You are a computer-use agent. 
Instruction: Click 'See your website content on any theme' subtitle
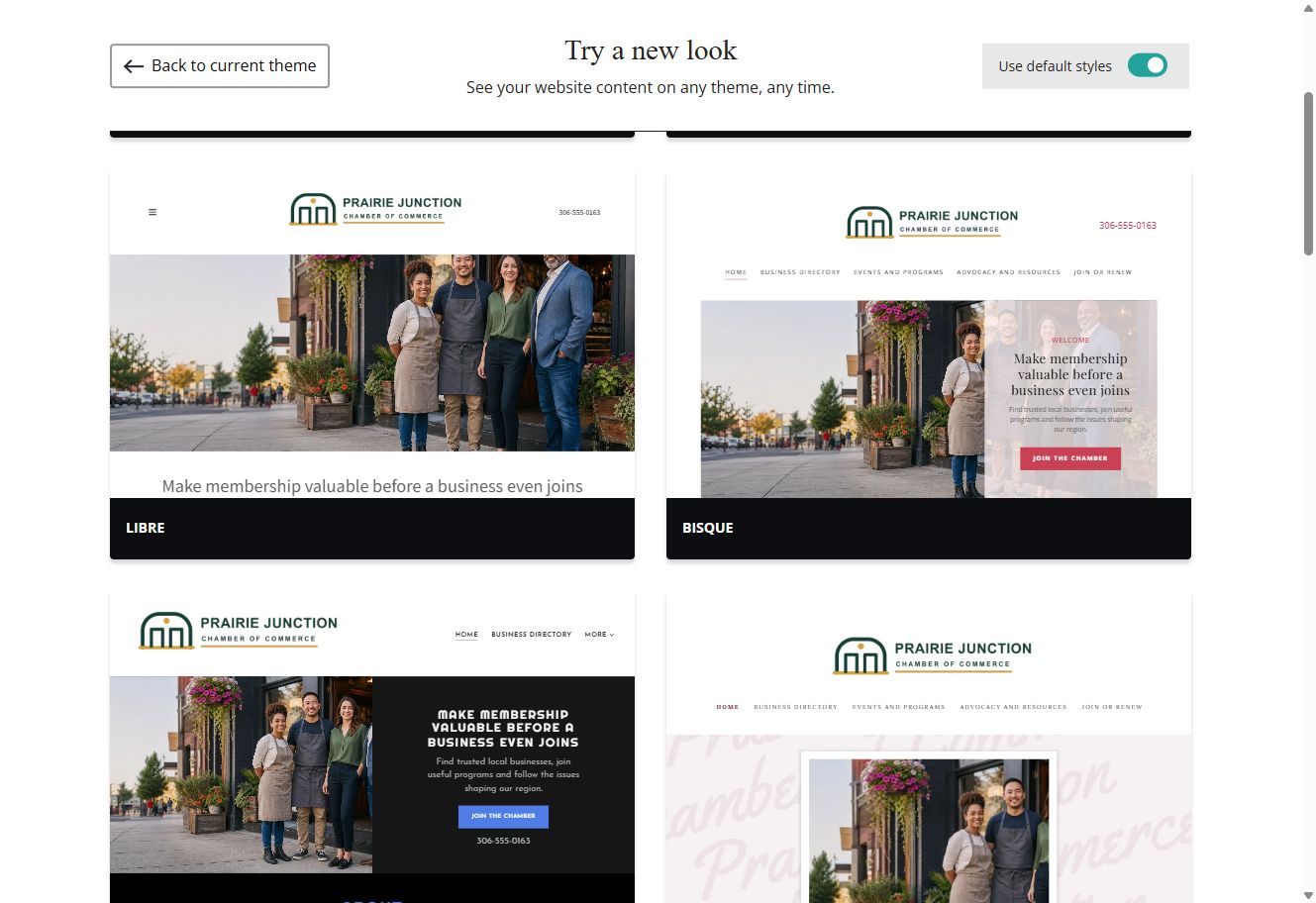click(651, 87)
